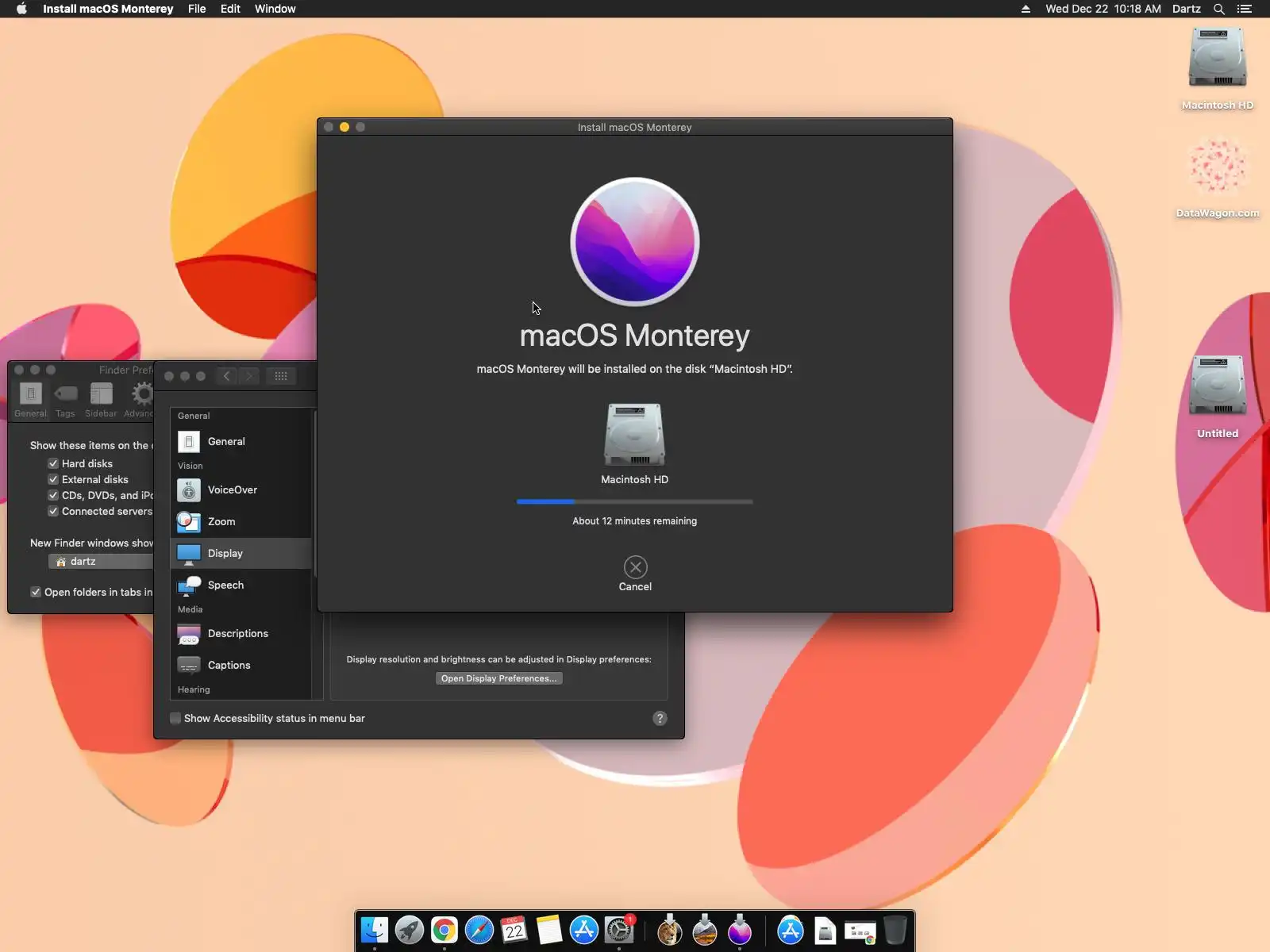This screenshot has height=952, width=1270.
Task: Click the 'will be installed on the disk' message
Action: (634, 369)
